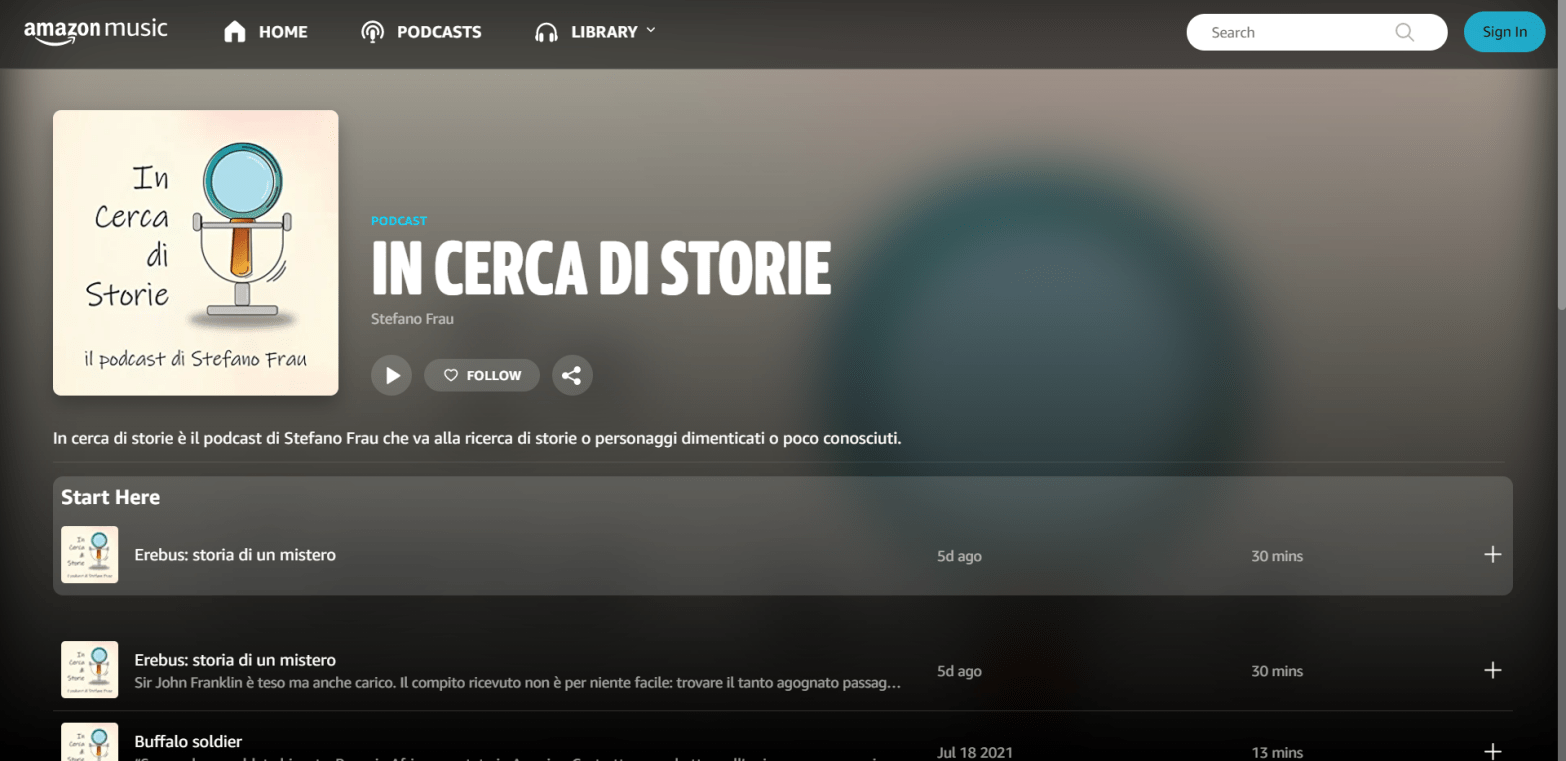Play the In Cerca di Storie podcast
Image resolution: width=1566 pixels, height=761 pixels.
pyautogui.click(x=391, y=376)
